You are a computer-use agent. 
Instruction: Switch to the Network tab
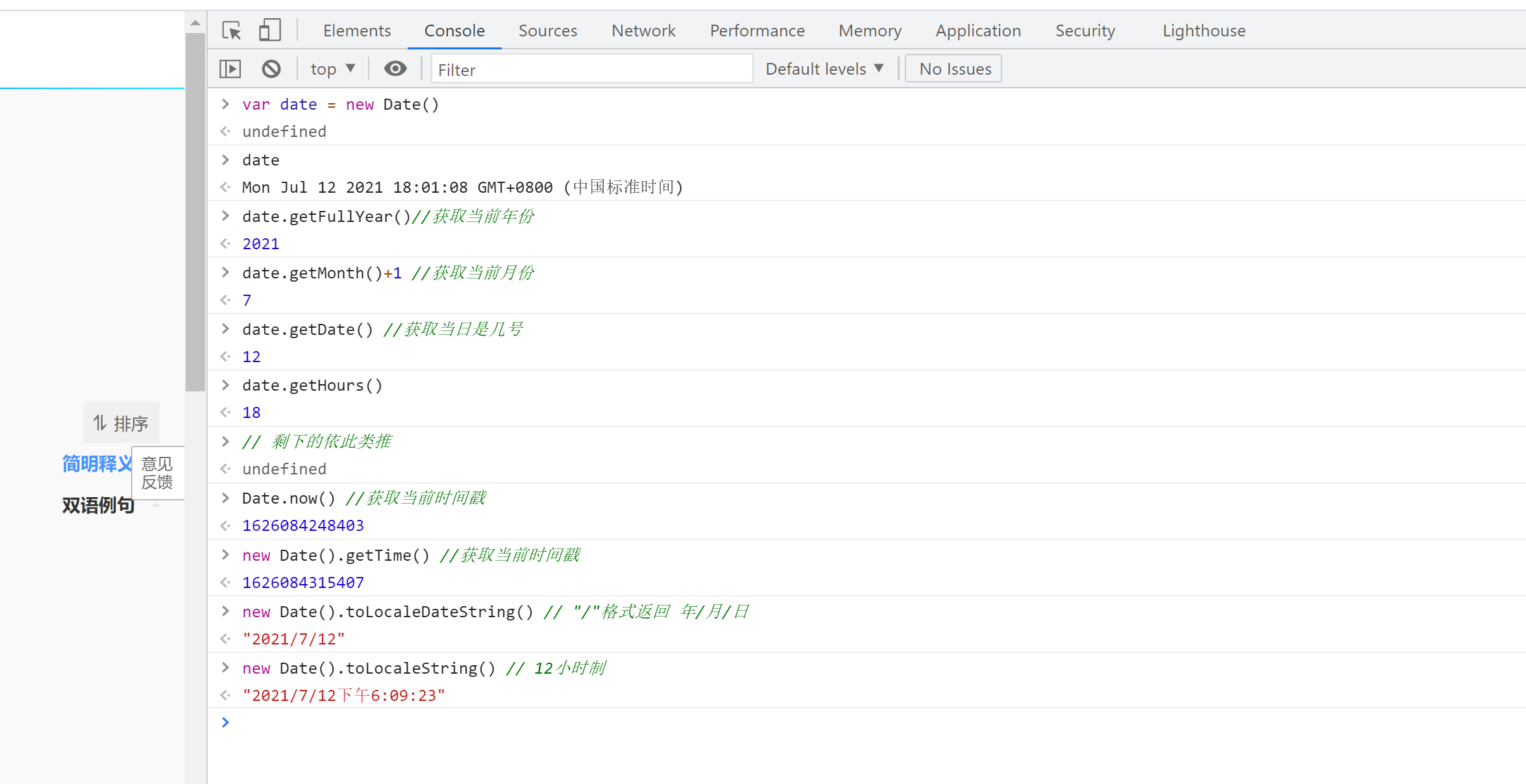643,31
